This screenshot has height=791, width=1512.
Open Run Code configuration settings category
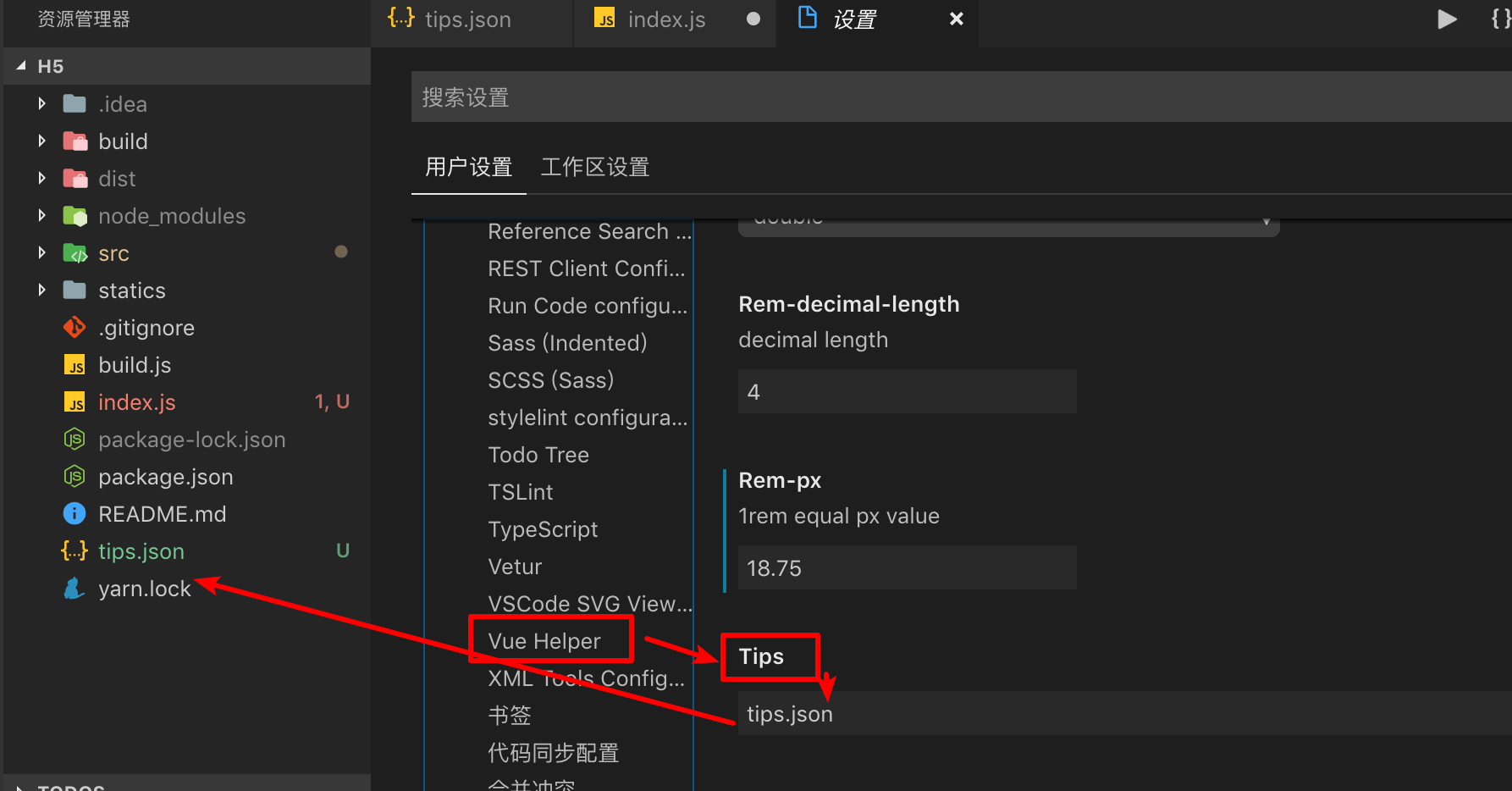coord(588,306)
